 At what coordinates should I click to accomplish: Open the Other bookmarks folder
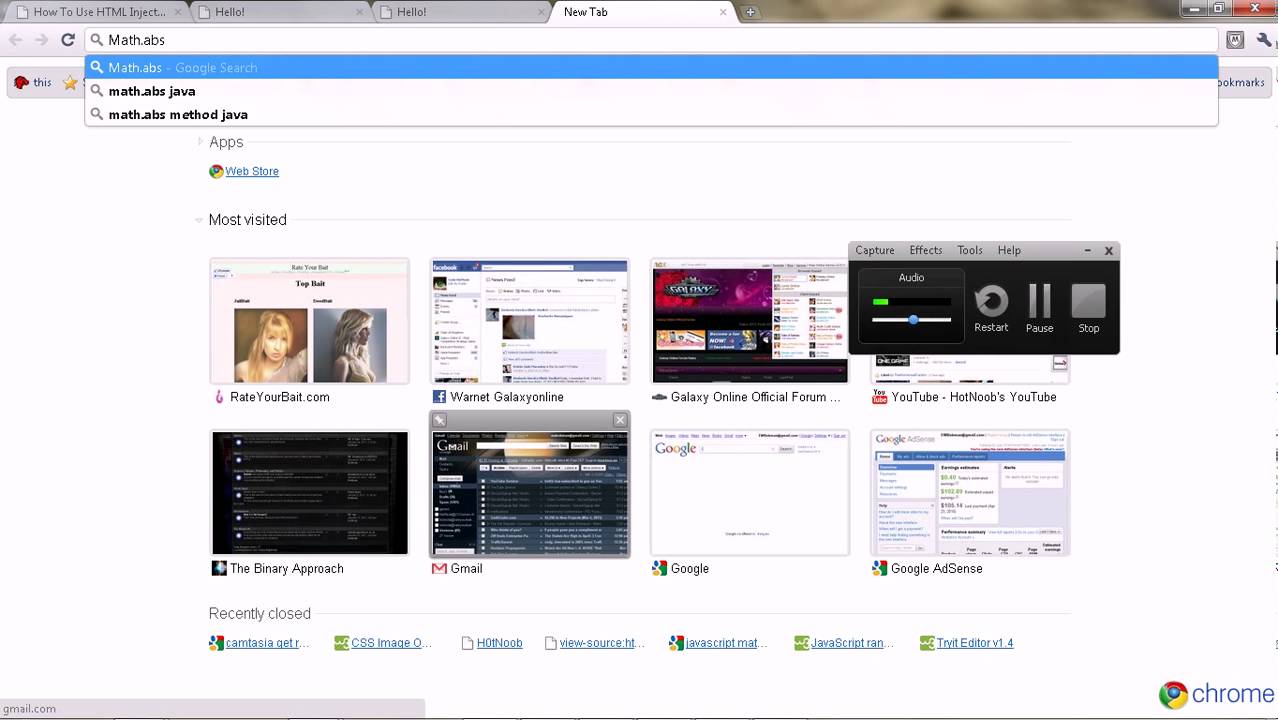coord(1243,83)
